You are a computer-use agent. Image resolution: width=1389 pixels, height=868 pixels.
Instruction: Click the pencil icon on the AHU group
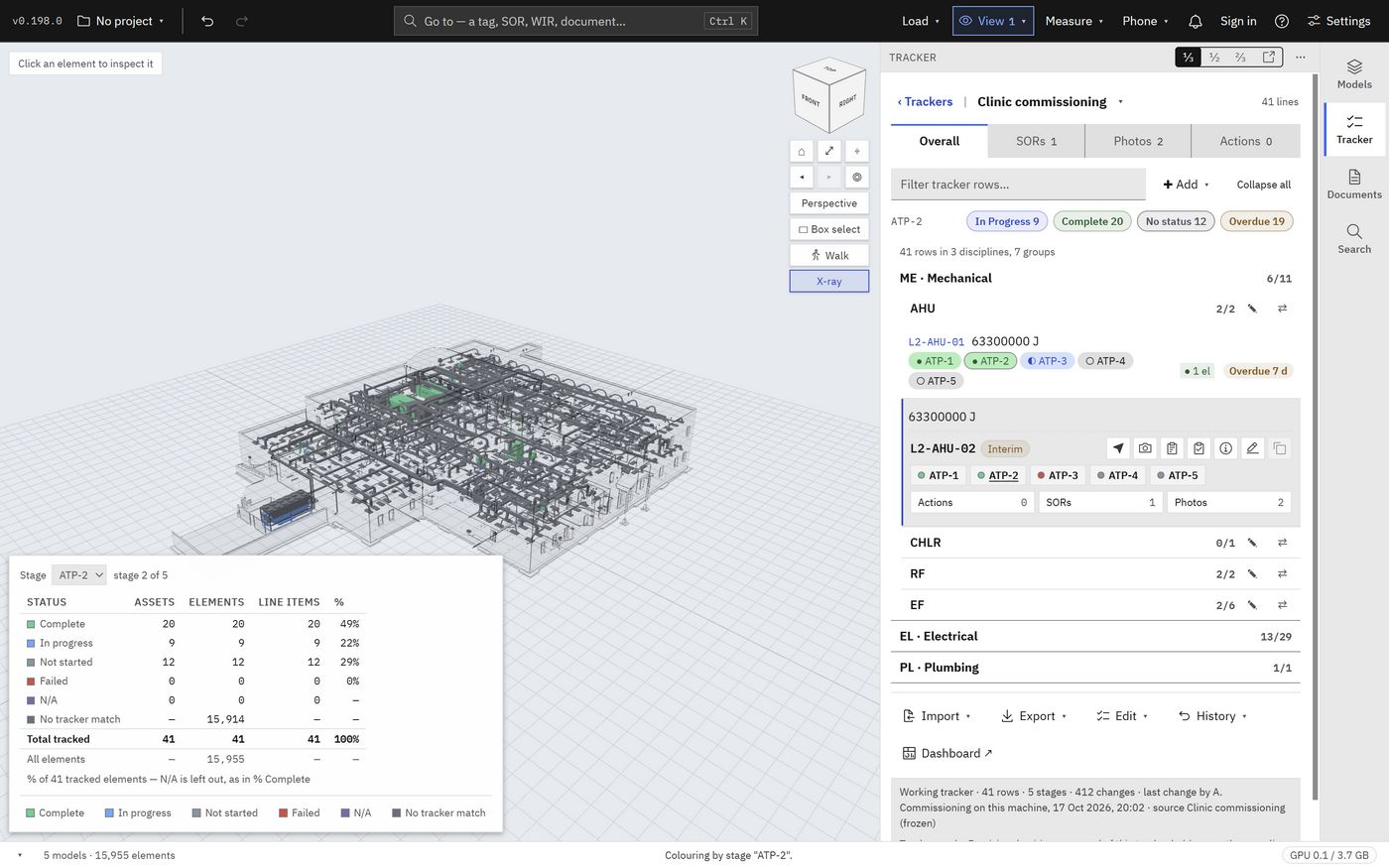[x=1252, y=309]
